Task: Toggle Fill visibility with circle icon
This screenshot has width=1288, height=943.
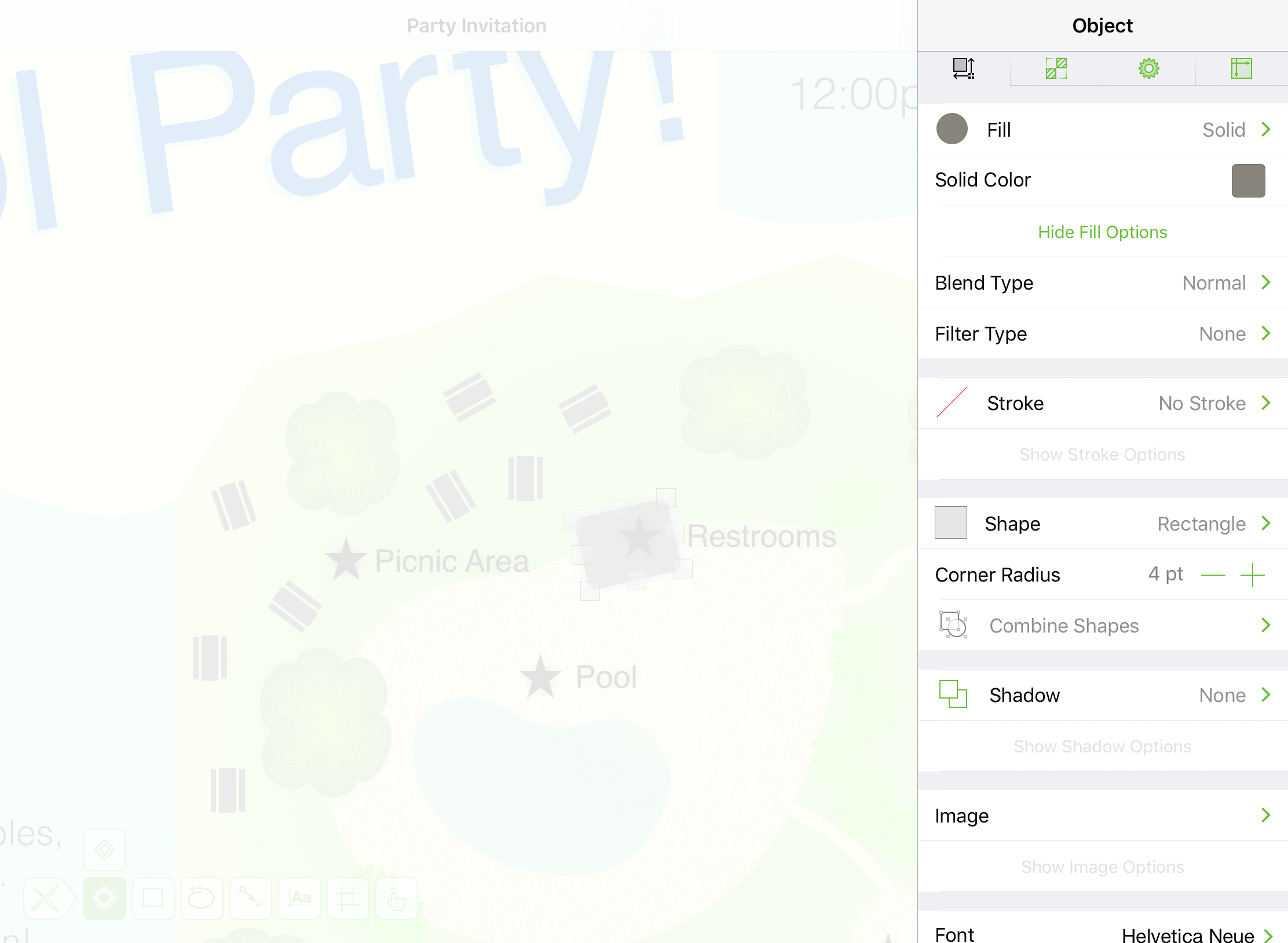Action: point(952,129)
